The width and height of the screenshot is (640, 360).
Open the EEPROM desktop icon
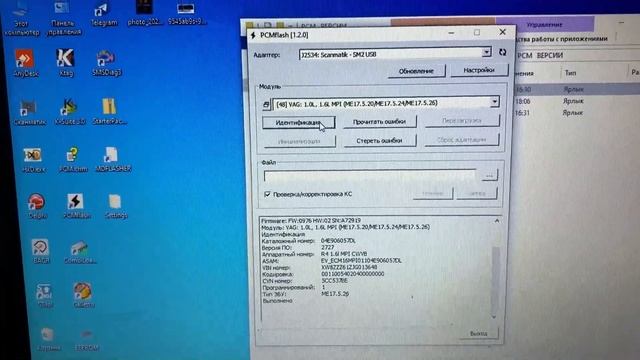[87, 340]
